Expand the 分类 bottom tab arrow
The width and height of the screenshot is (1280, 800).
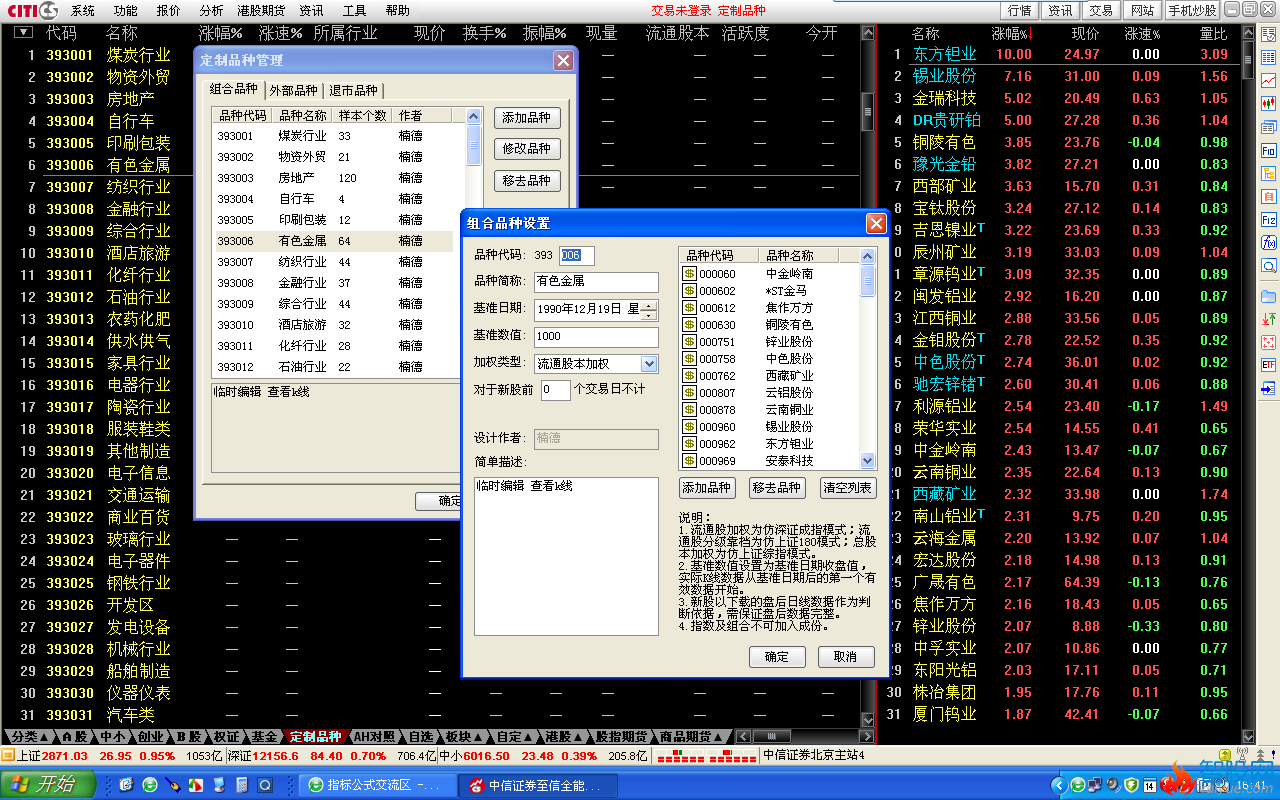click(x=43, y=737)
